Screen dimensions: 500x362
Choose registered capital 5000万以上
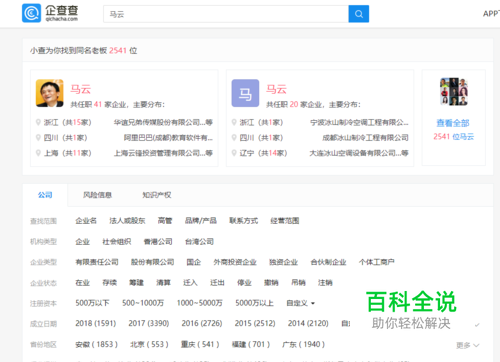click(255, 303)
